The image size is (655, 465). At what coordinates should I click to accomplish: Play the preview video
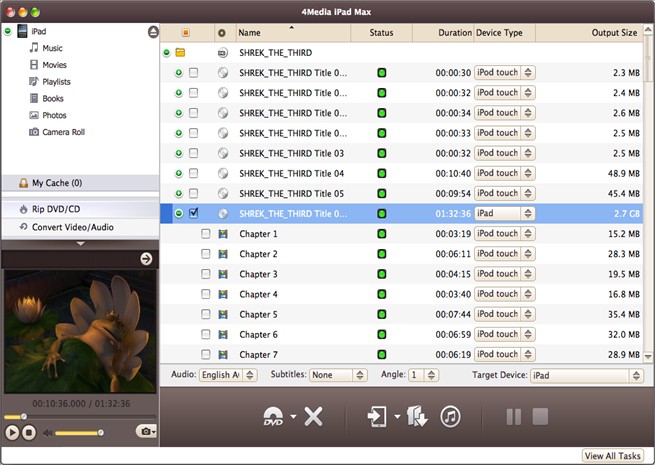click(12, 432)
